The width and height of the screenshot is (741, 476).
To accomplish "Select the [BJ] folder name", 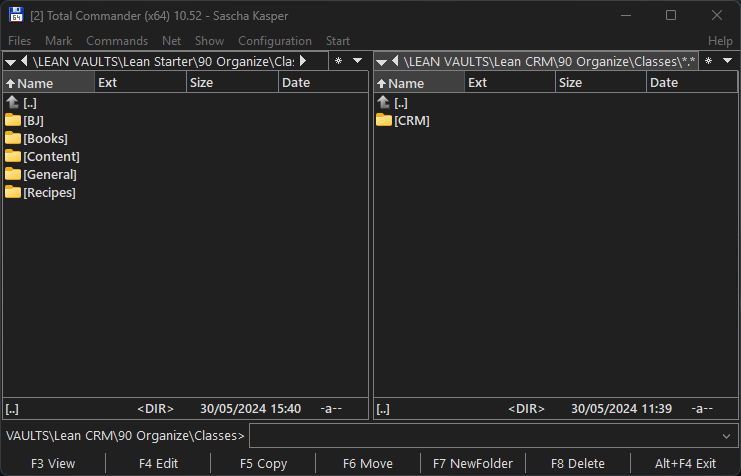I will point(34,121).
